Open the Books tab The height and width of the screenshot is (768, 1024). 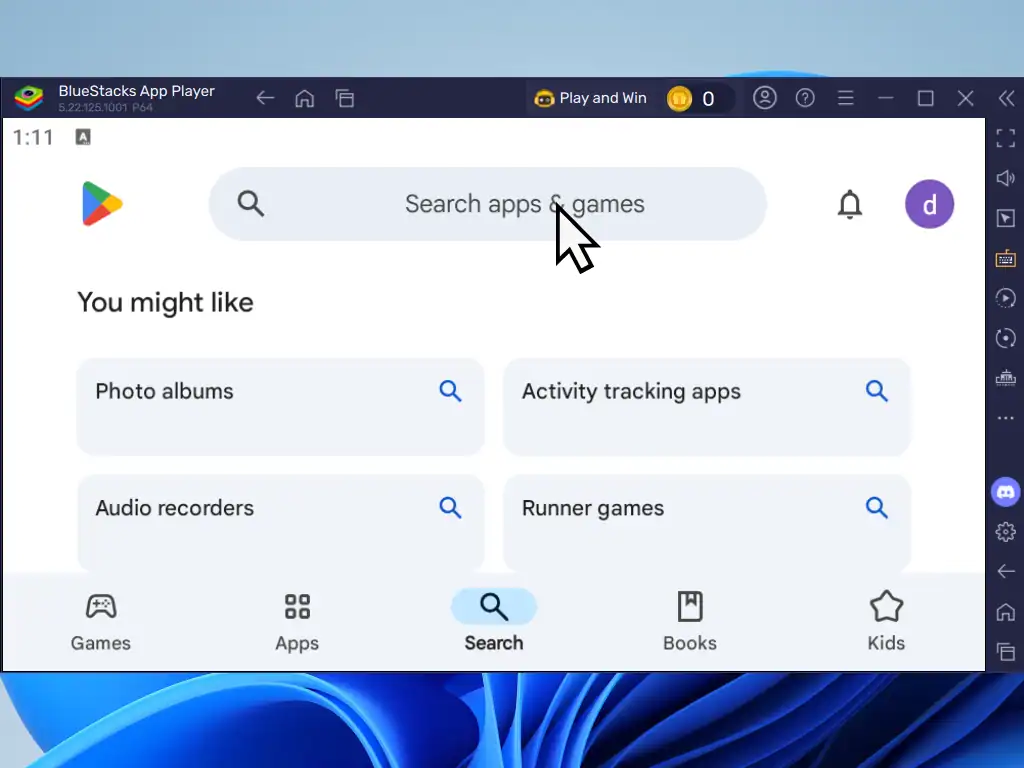pyautogui.click(x=690, y=621)
